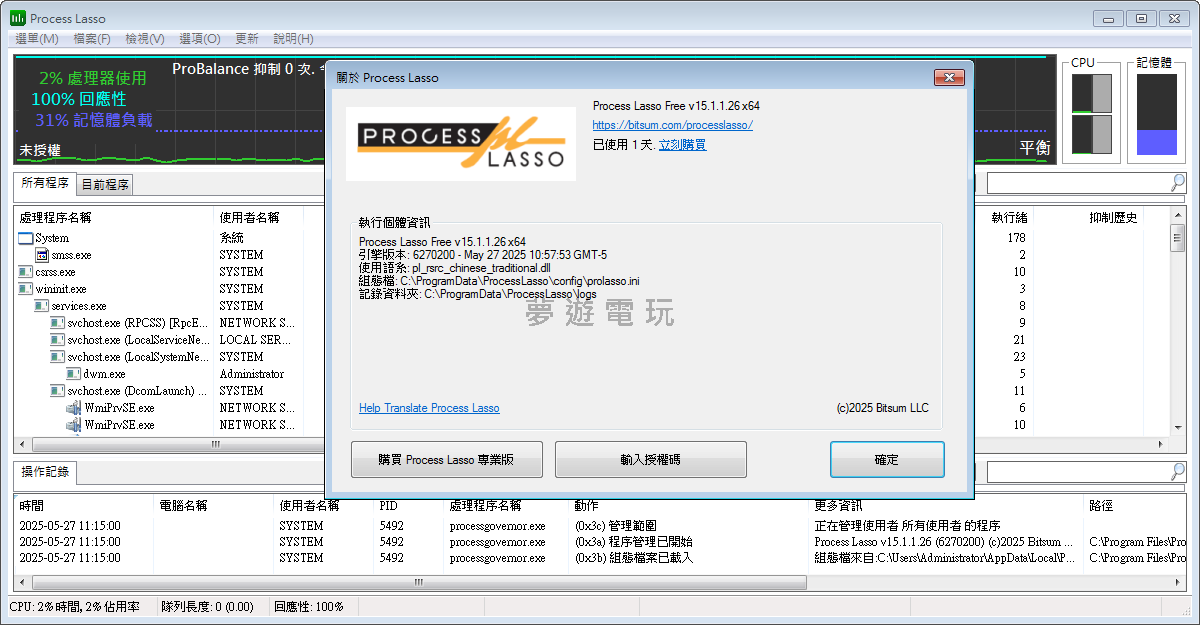Viewport: 1200px width, 625px height.
Task: Click the magnifier icon in the log search box
Action: pyautogui.click(x=1177, y=471)
